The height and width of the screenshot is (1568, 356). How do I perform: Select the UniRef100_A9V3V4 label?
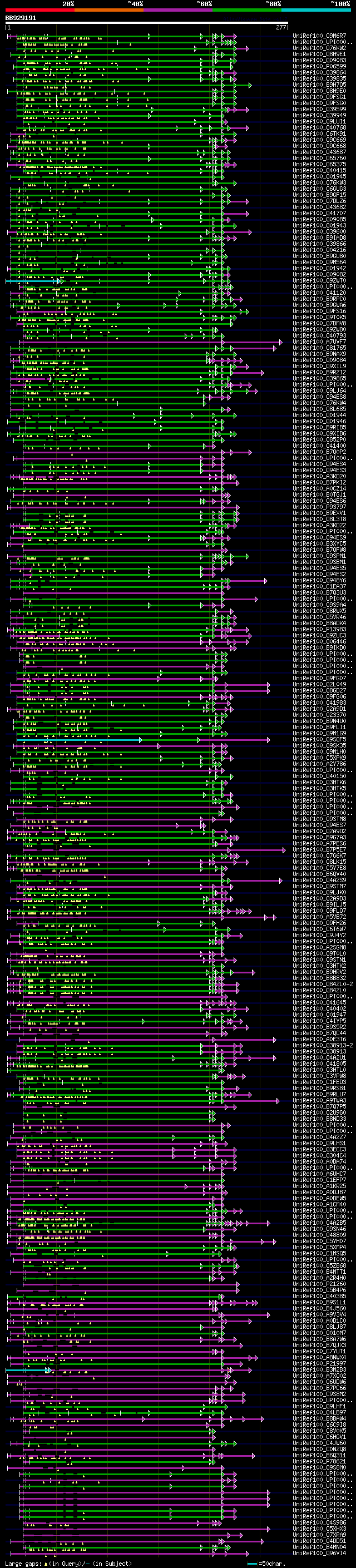coord(319,1314)
